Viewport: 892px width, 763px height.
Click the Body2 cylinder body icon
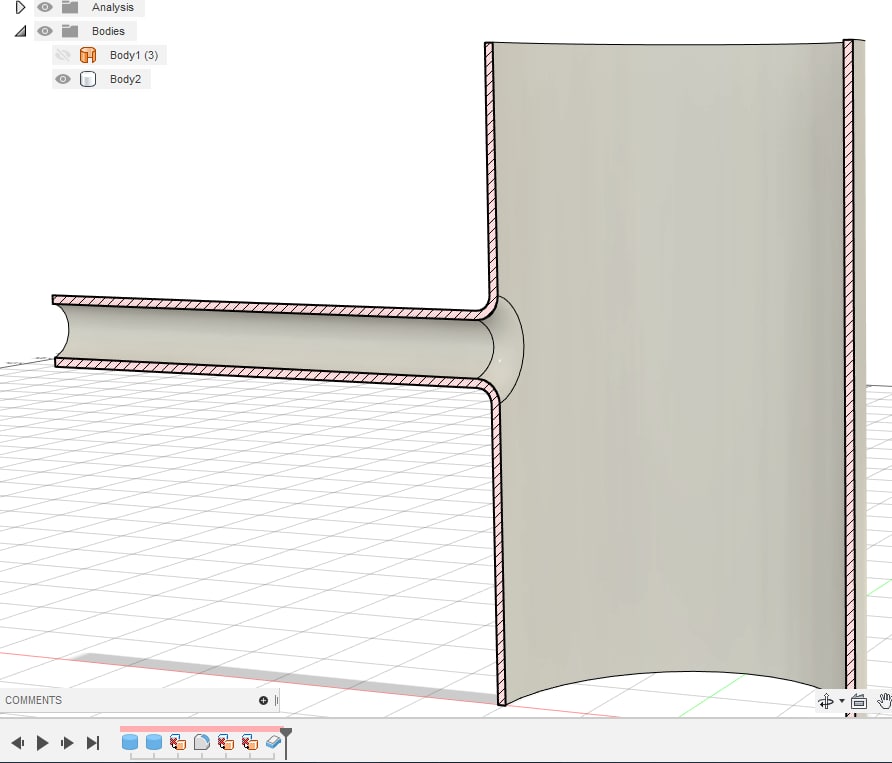pos(88,79)
